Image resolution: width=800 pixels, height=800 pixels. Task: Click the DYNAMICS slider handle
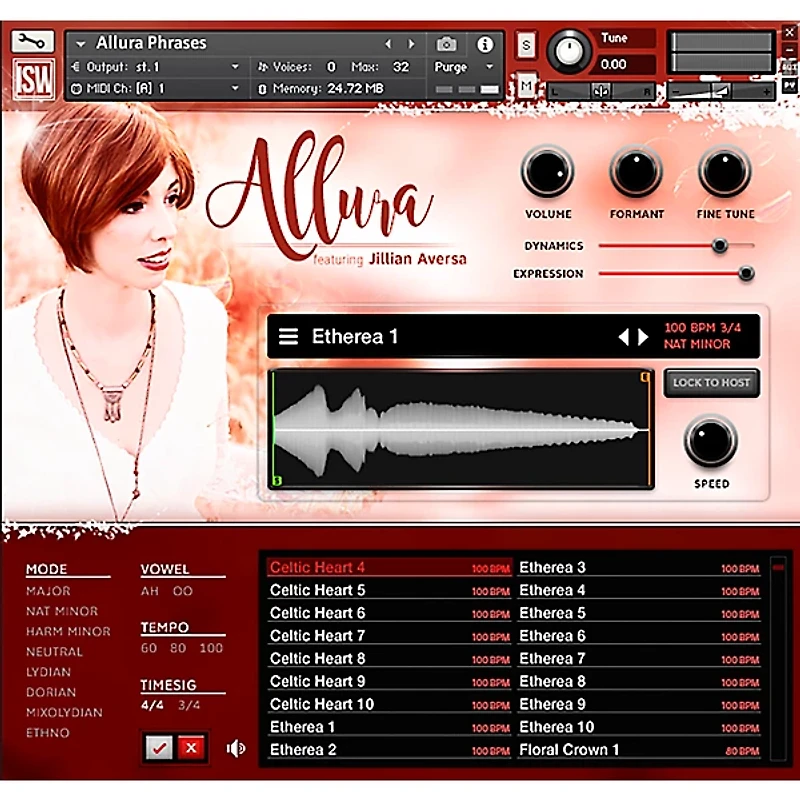point(719,246)
